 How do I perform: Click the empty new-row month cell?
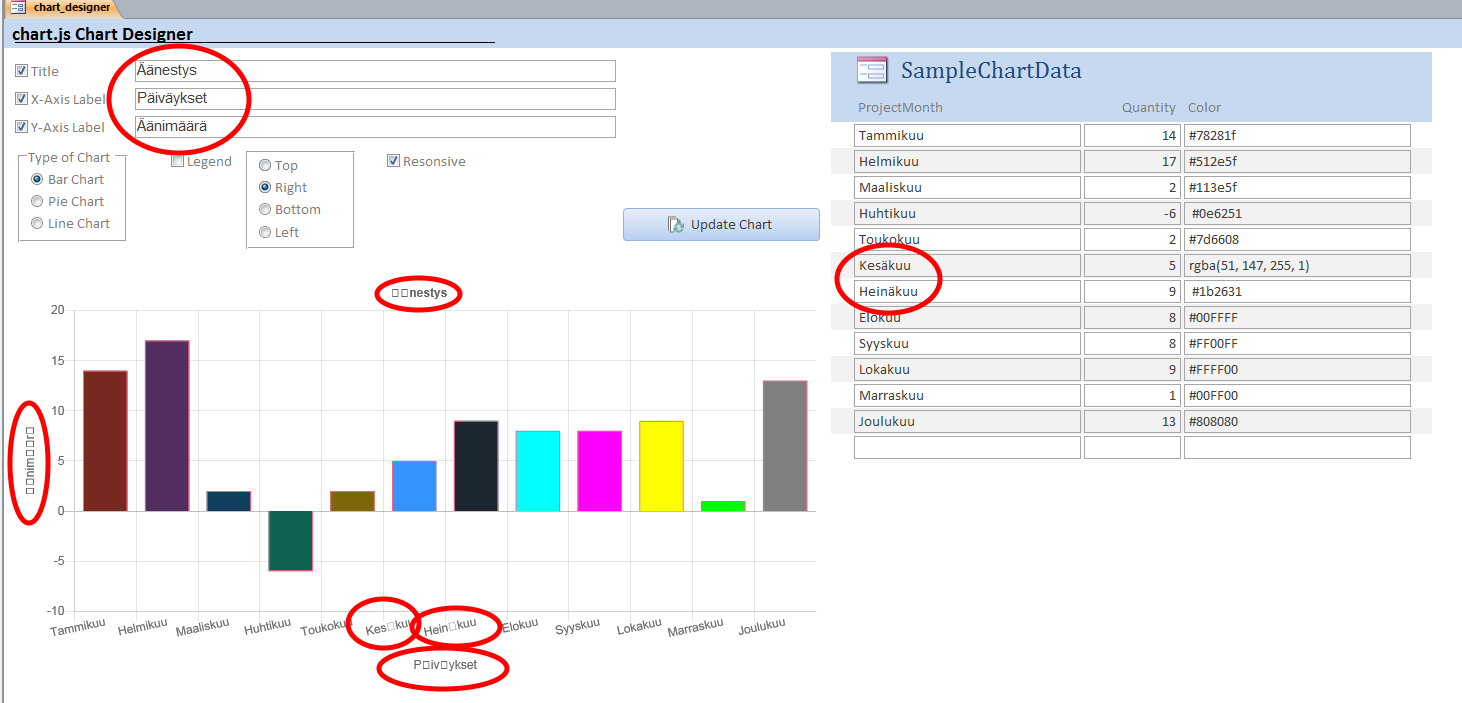pos(967,447)
